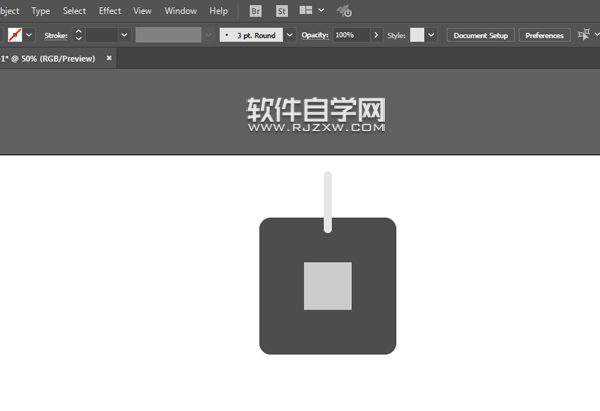Open Adobe Stock via the St icon

(x=282, y=11)
